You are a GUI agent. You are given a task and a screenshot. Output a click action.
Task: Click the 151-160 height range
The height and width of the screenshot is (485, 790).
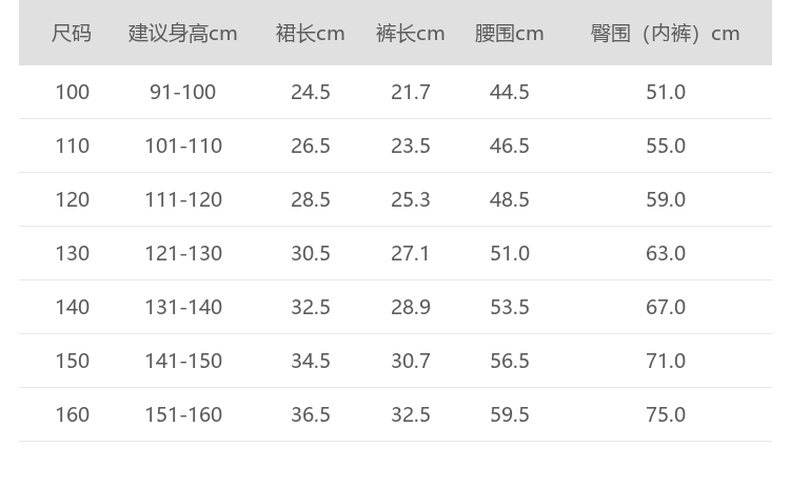tap(183, 415)
